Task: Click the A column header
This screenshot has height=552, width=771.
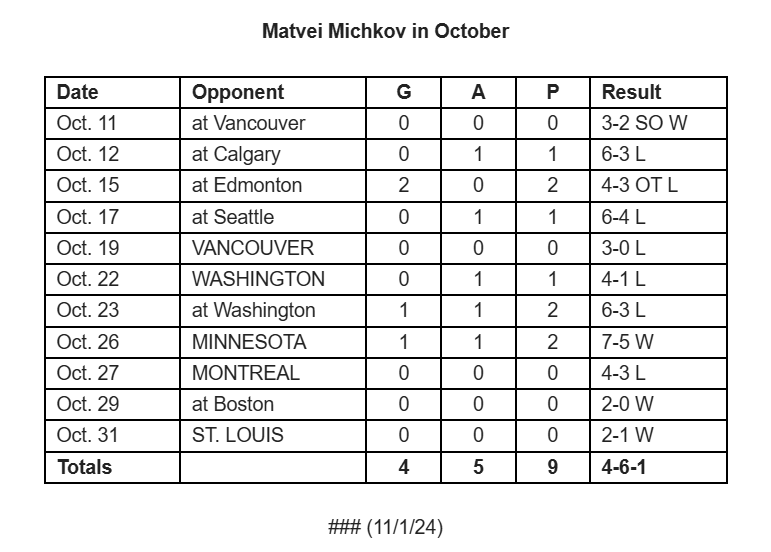Action: (478, 92)
